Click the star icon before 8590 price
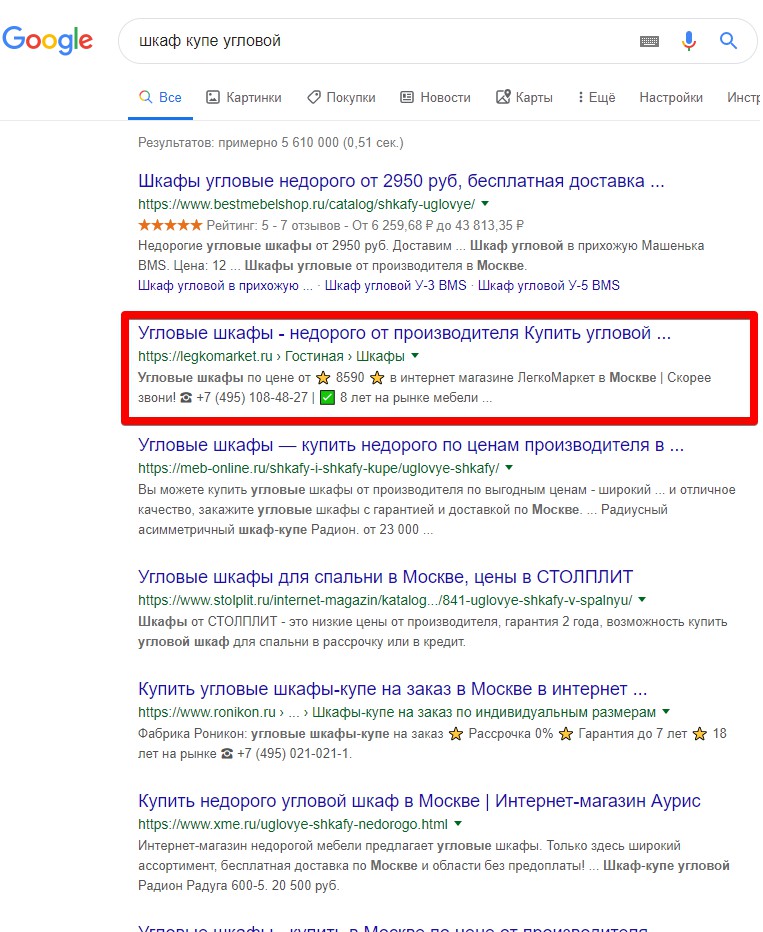 [x=323, y=378]
